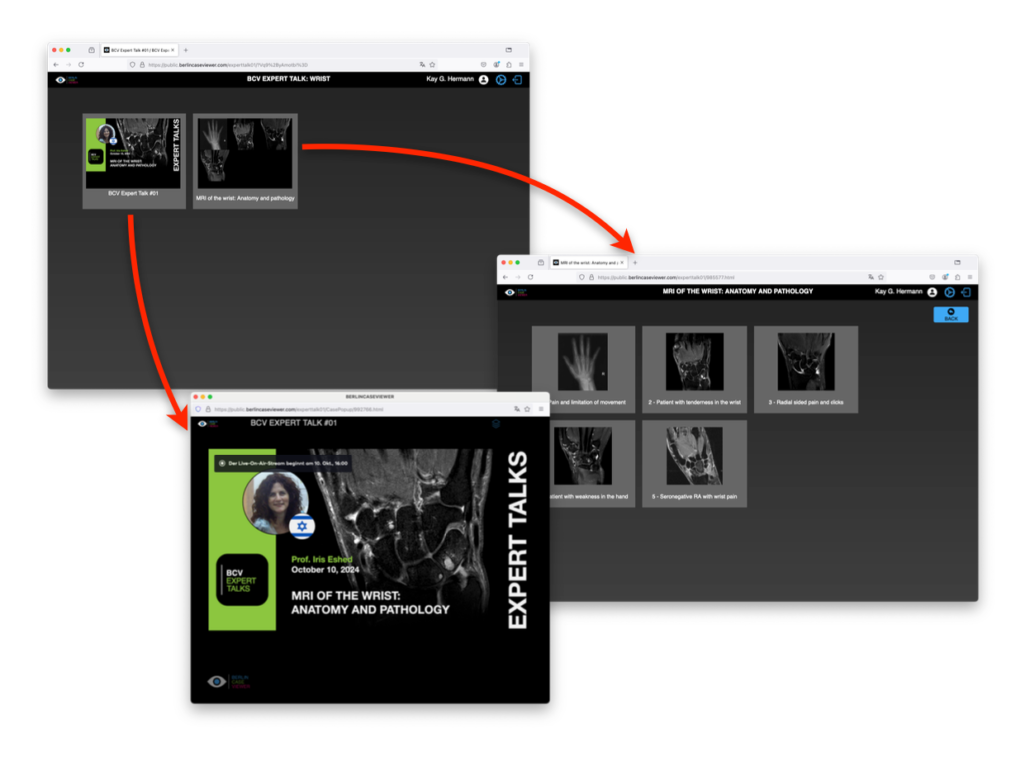Click the translate icon in the Expert Talk #01 popup
This screenshot has height=757, width=1030.
[517, 409]
